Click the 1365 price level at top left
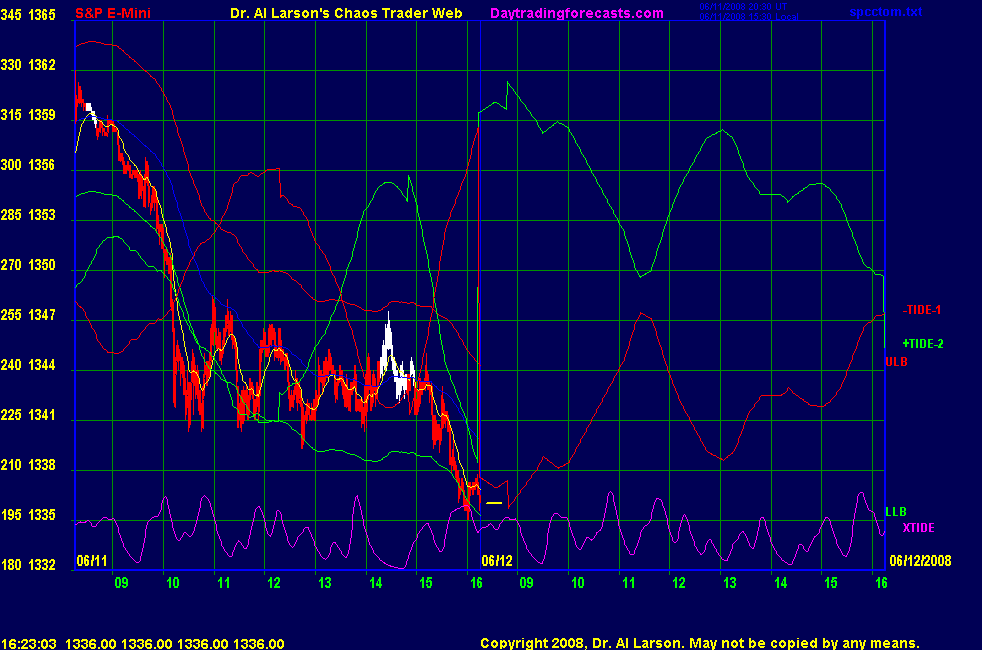This screenshot has width=982, height=650. [43, 15]
